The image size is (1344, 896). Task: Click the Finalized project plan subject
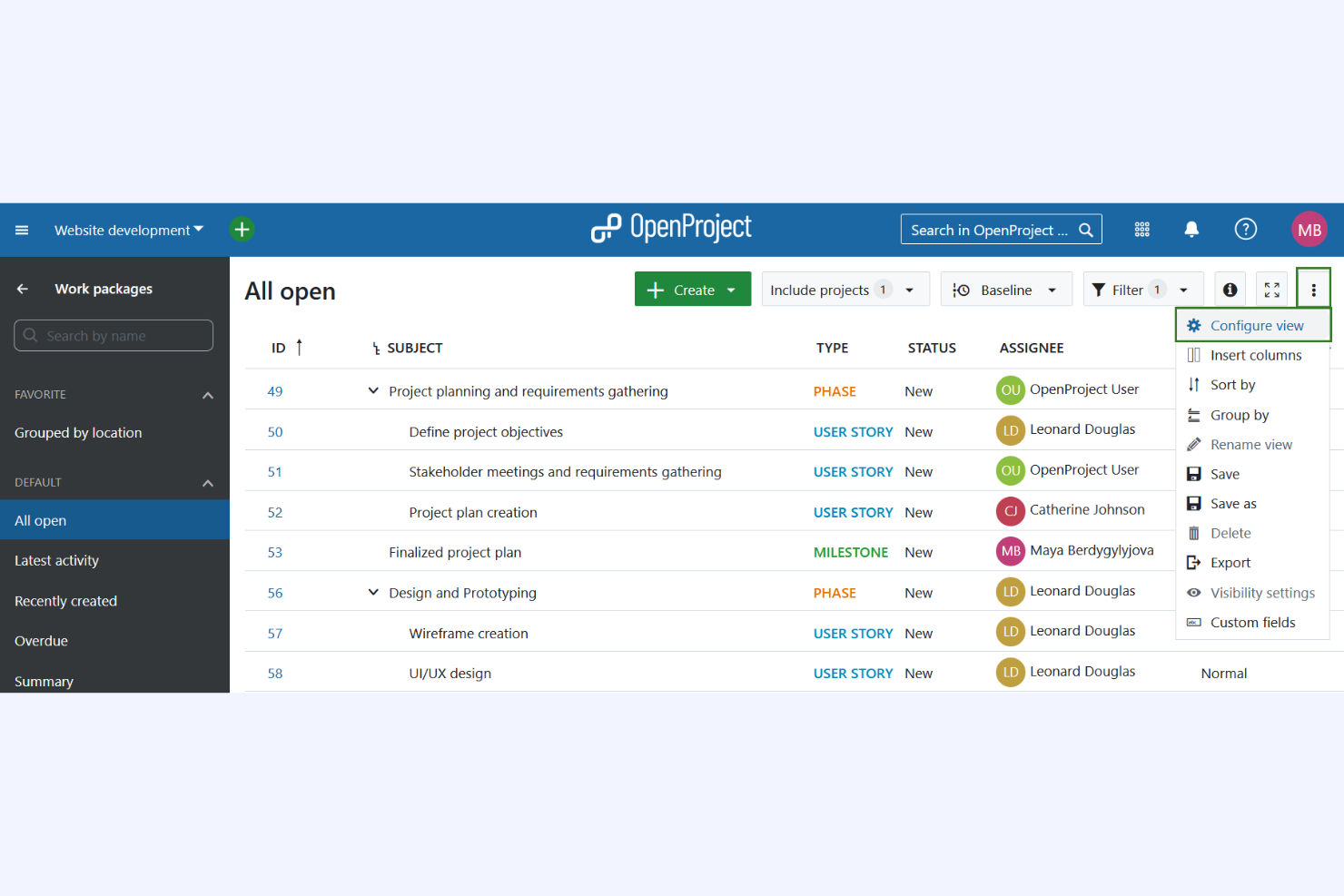pyautogui.click(x=455, y=552)
